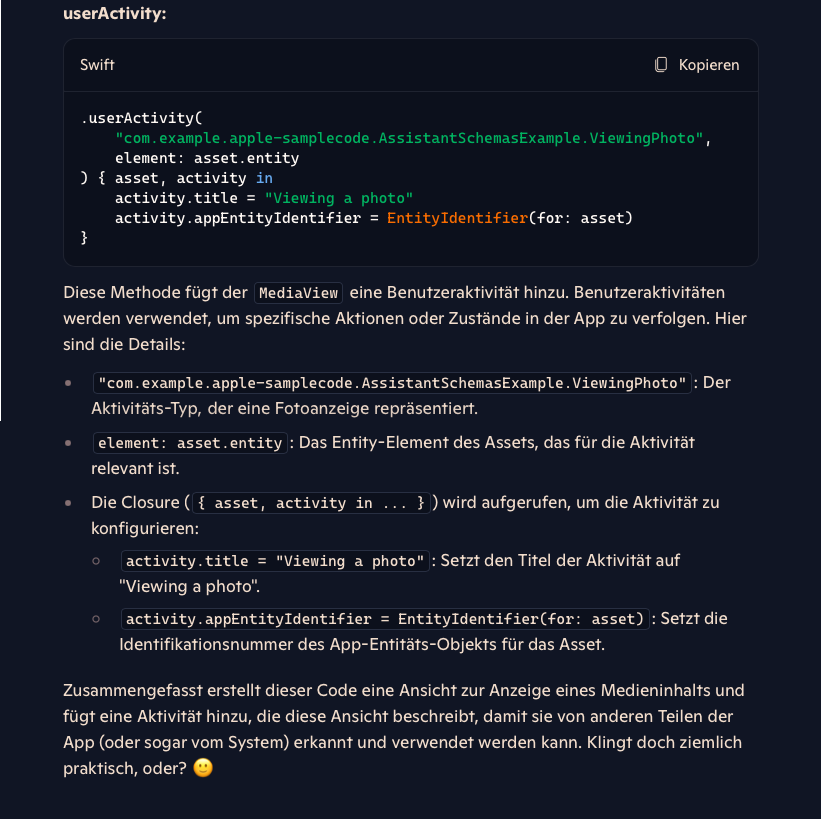
Task: Click the inline activity.appEntityIdentifier code chip
Action: tap(385, 619)
